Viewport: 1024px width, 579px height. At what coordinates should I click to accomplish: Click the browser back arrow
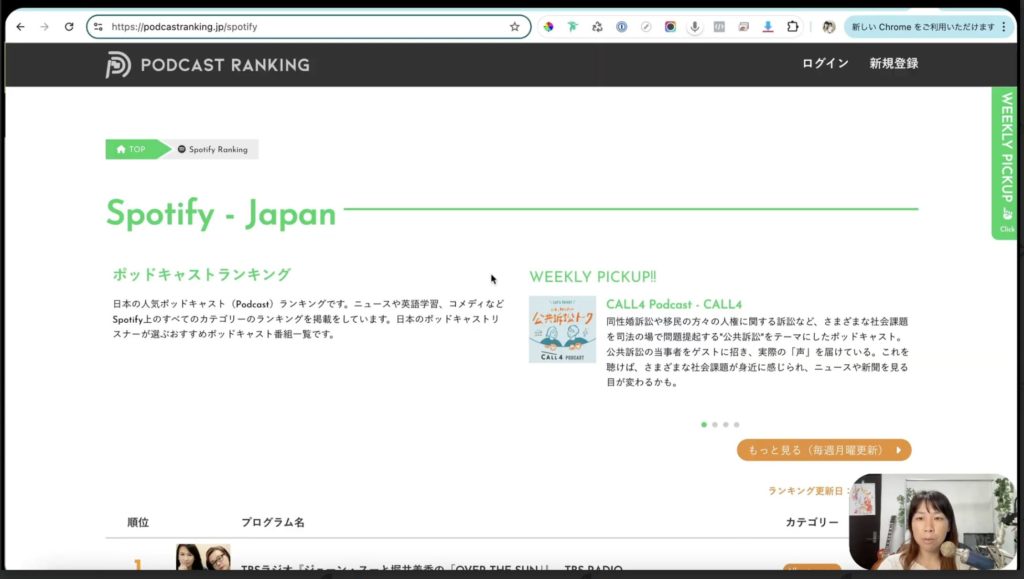point(20,27)
